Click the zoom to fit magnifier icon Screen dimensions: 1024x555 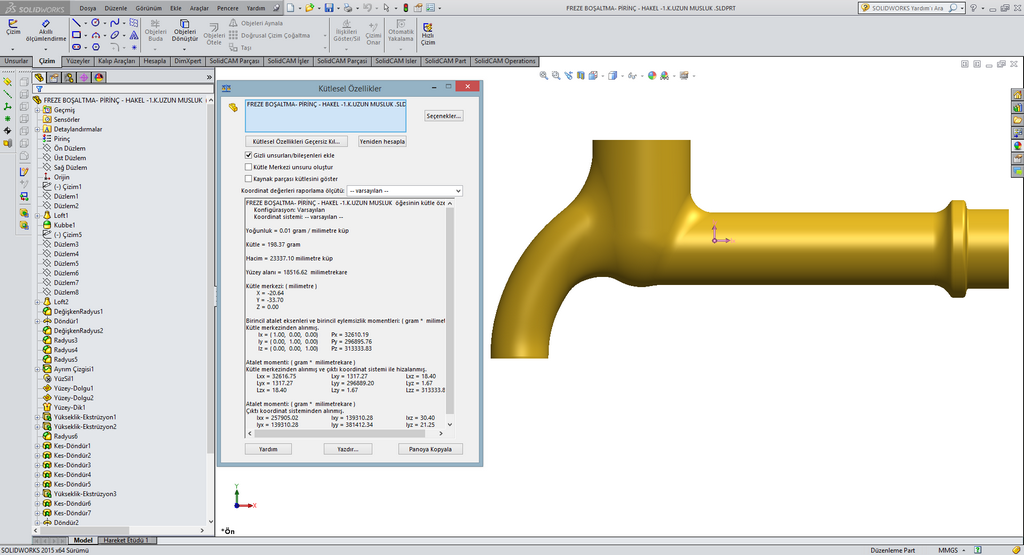tap(545, 75)
